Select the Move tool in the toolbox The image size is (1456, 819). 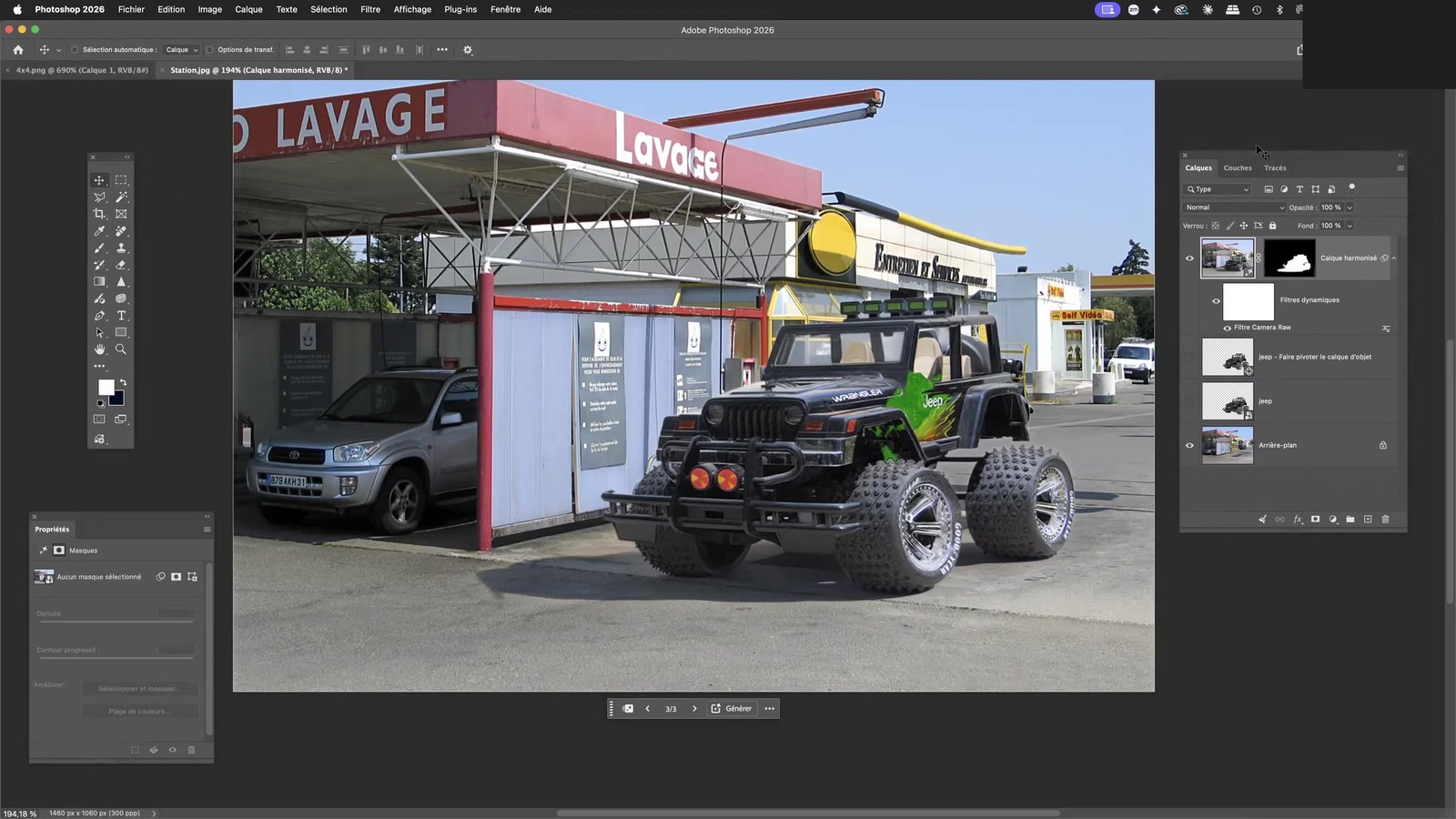pos(99,180)
